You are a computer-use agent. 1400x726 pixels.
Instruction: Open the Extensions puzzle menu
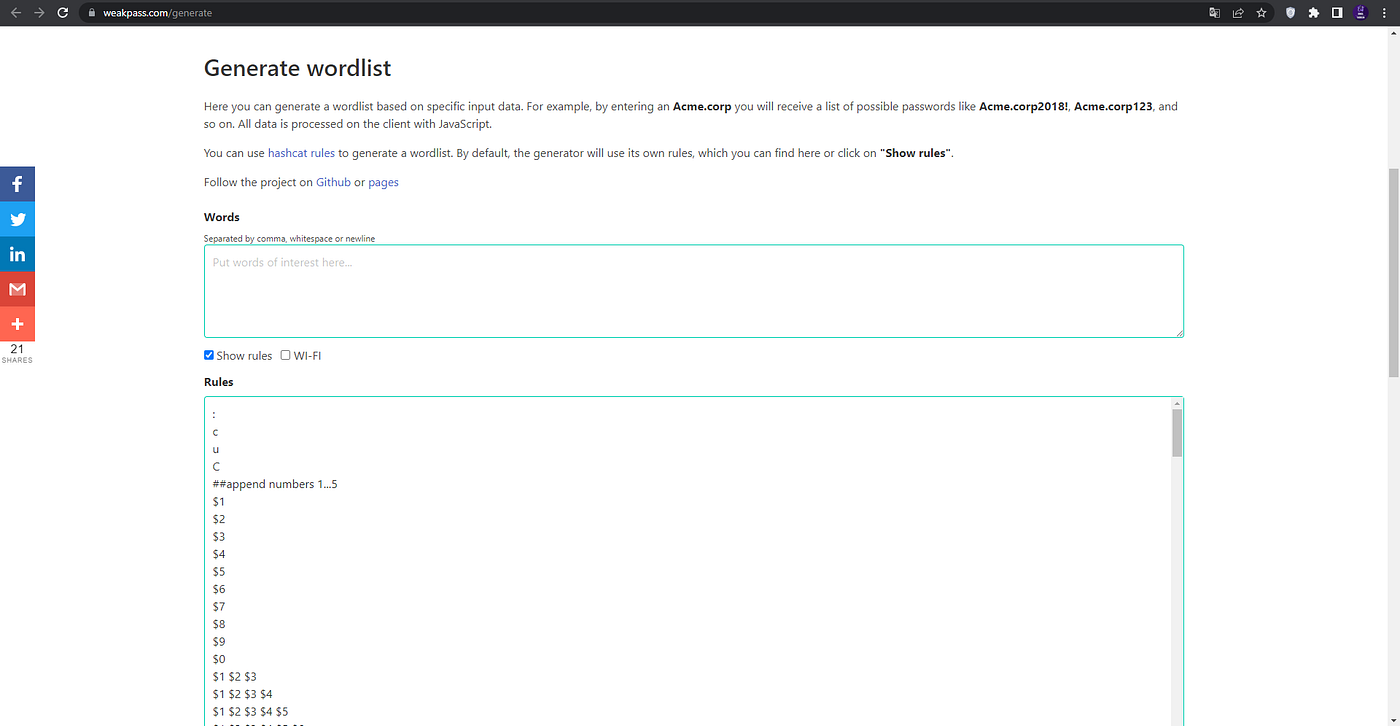coord(1314,13)
